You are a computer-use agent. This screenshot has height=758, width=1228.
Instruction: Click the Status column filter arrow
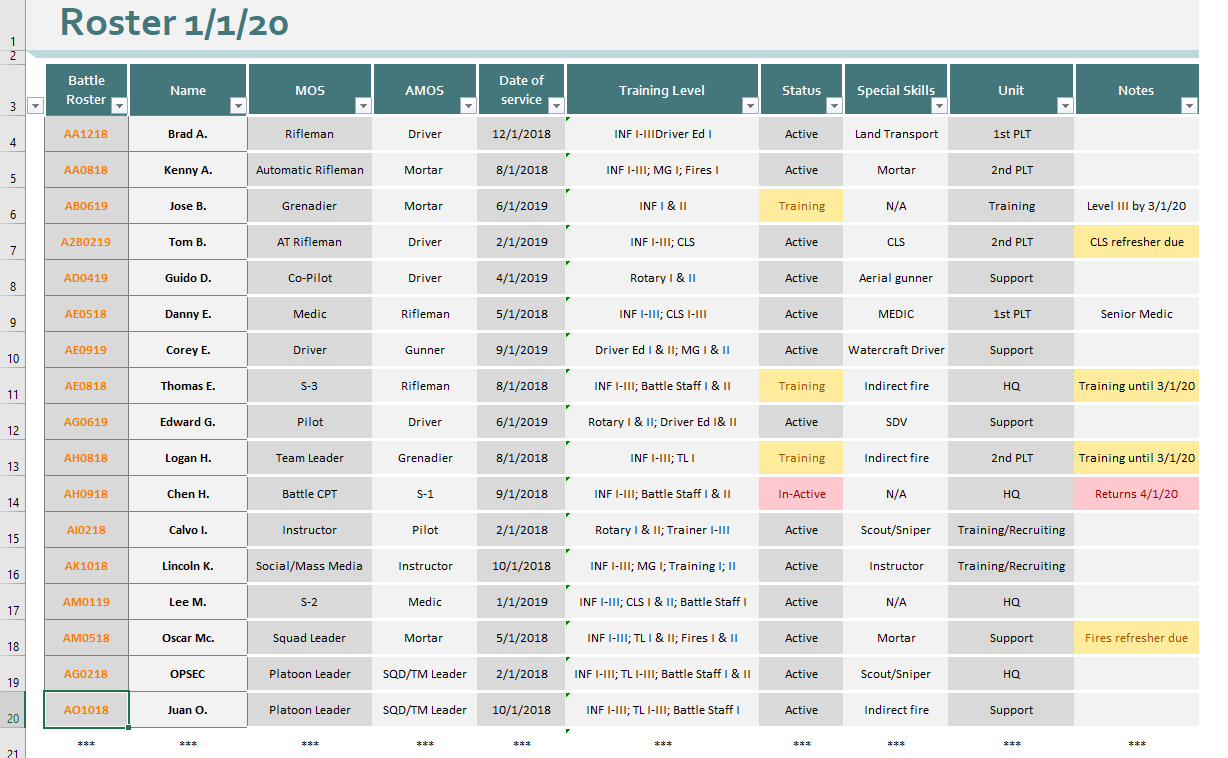(834, 106)
